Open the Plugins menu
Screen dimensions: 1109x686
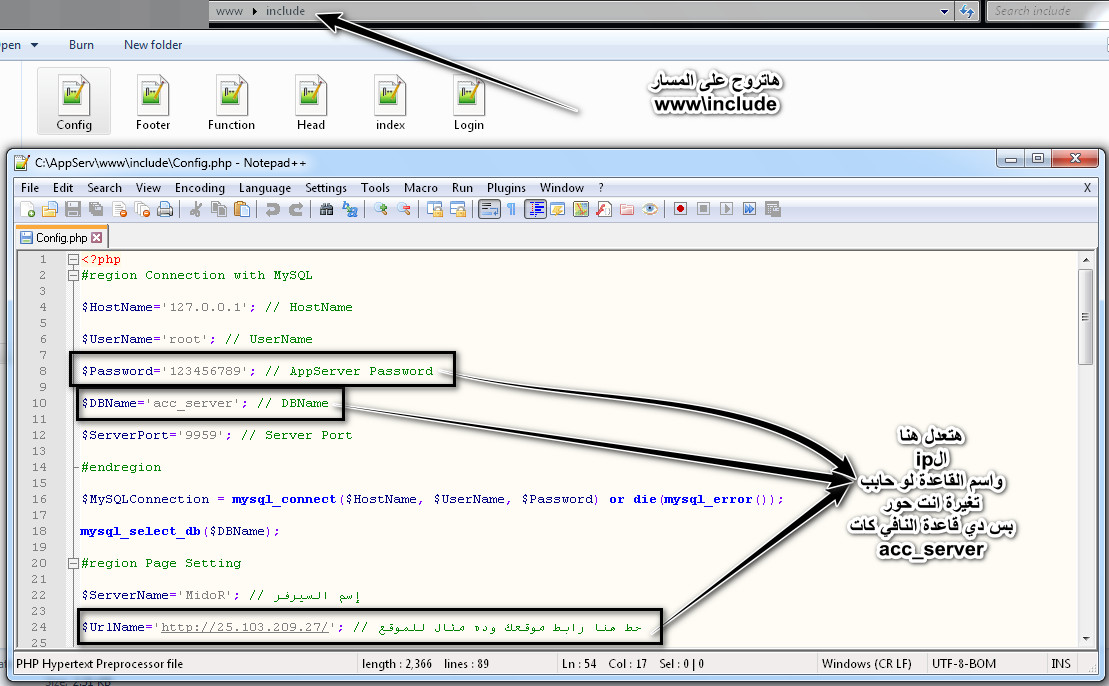pos(506,188)
